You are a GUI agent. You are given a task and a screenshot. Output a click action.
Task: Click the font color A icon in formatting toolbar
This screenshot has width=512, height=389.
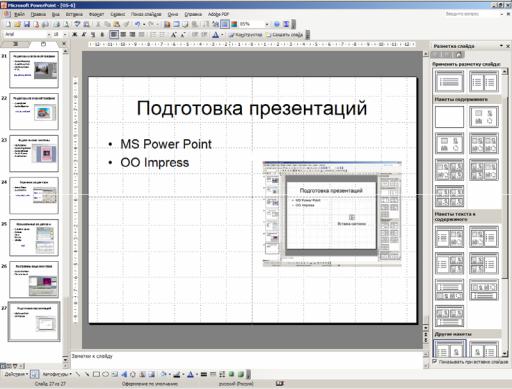pyautogui.click(x=215, y=34)
